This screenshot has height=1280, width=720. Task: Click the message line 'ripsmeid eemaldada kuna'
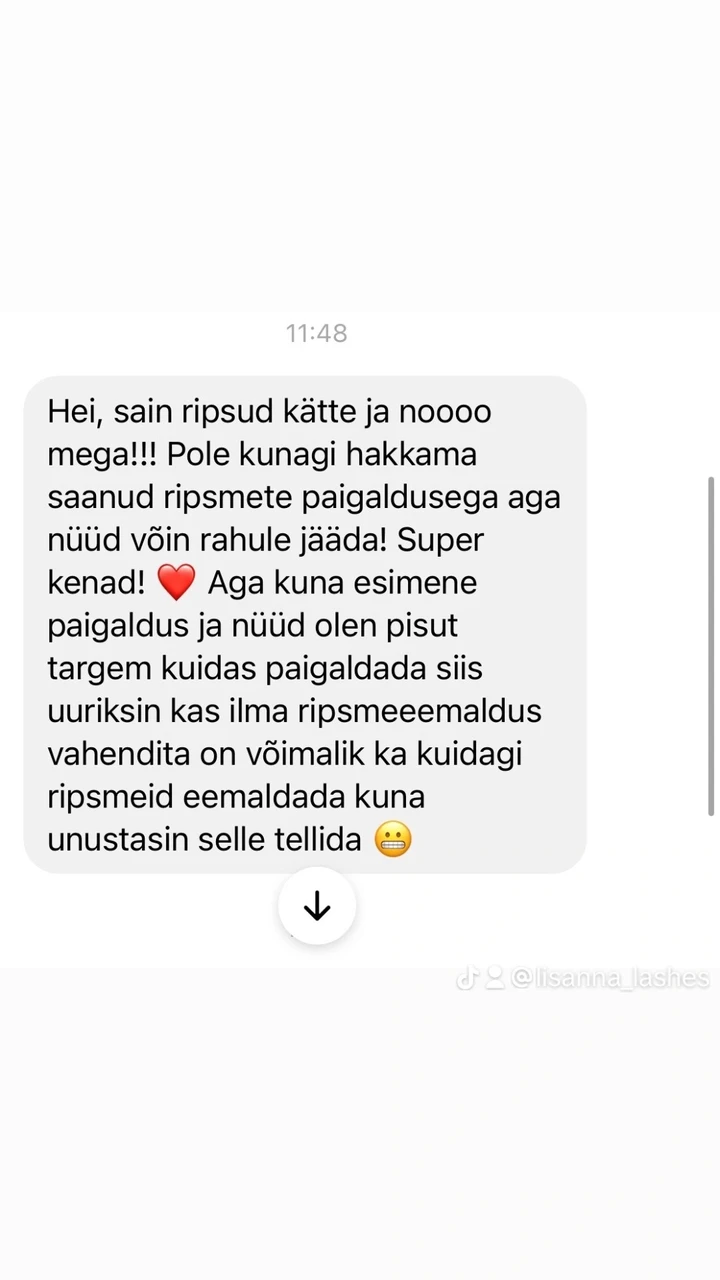236,797
